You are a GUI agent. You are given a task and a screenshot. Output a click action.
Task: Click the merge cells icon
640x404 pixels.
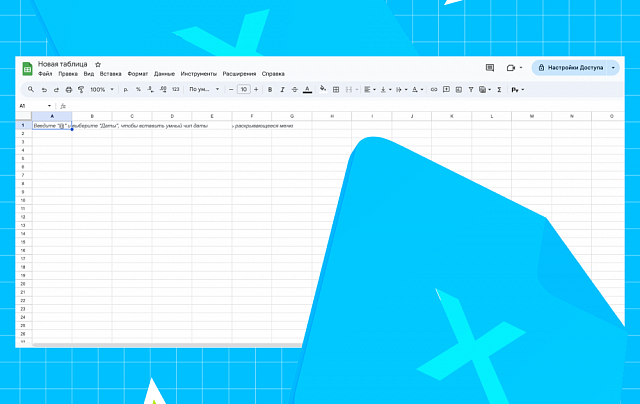[x=349, y=90]
